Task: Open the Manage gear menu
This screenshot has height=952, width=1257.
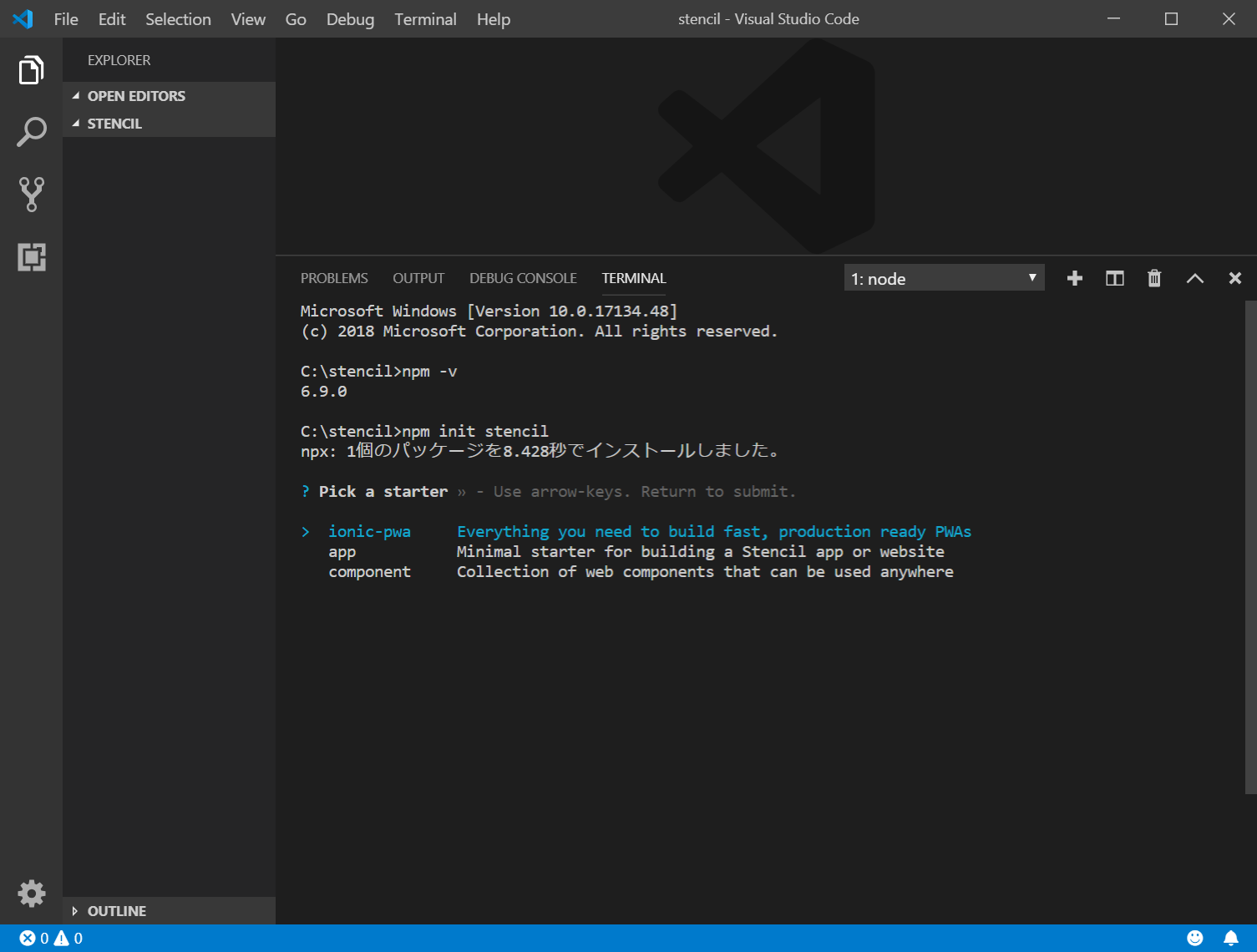Action: [x=31, y=894]
